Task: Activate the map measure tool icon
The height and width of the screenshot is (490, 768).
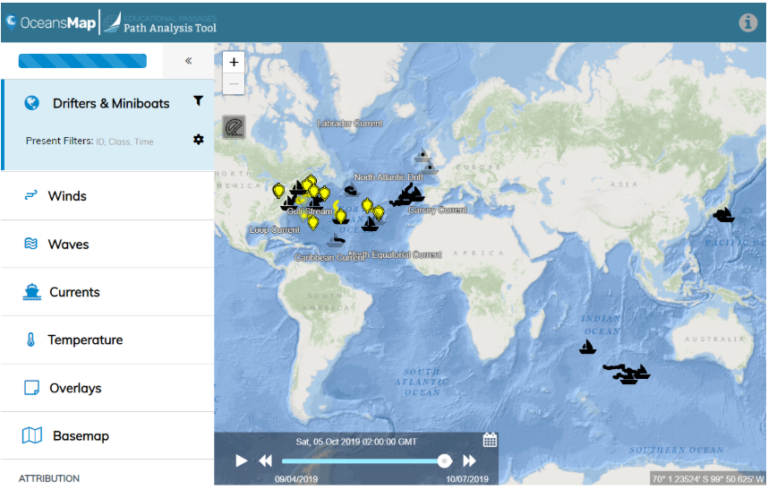Action: click(x=234, y=127)
